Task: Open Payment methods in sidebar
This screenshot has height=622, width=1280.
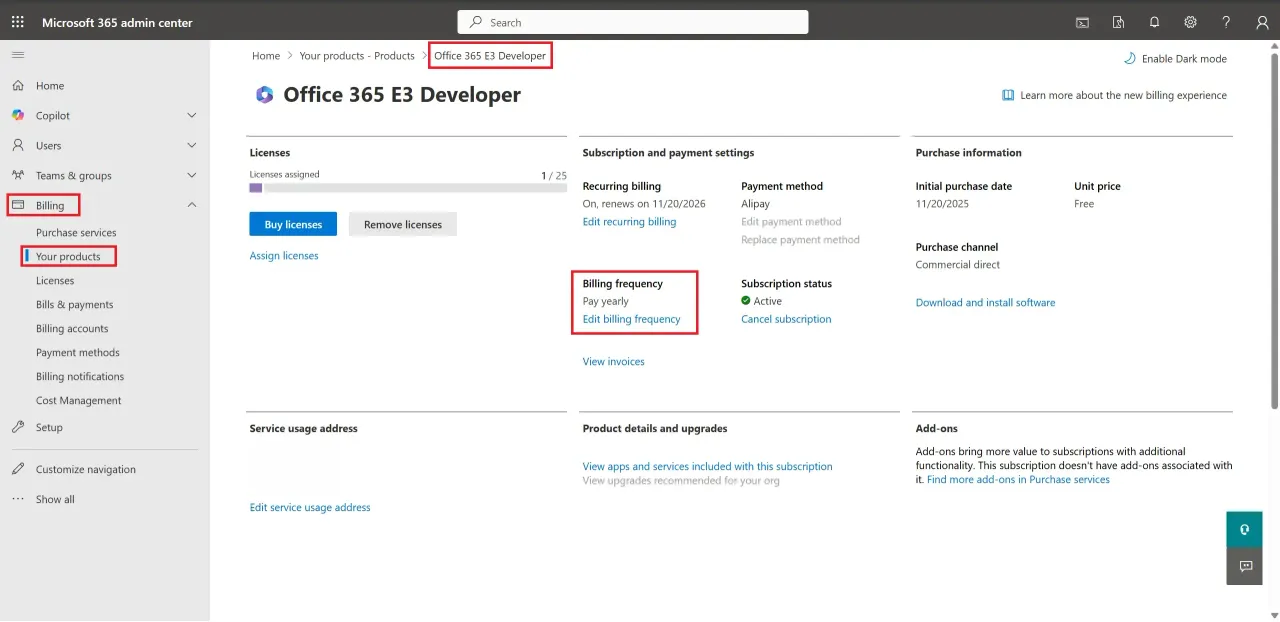Action: (x=78, y=353)
